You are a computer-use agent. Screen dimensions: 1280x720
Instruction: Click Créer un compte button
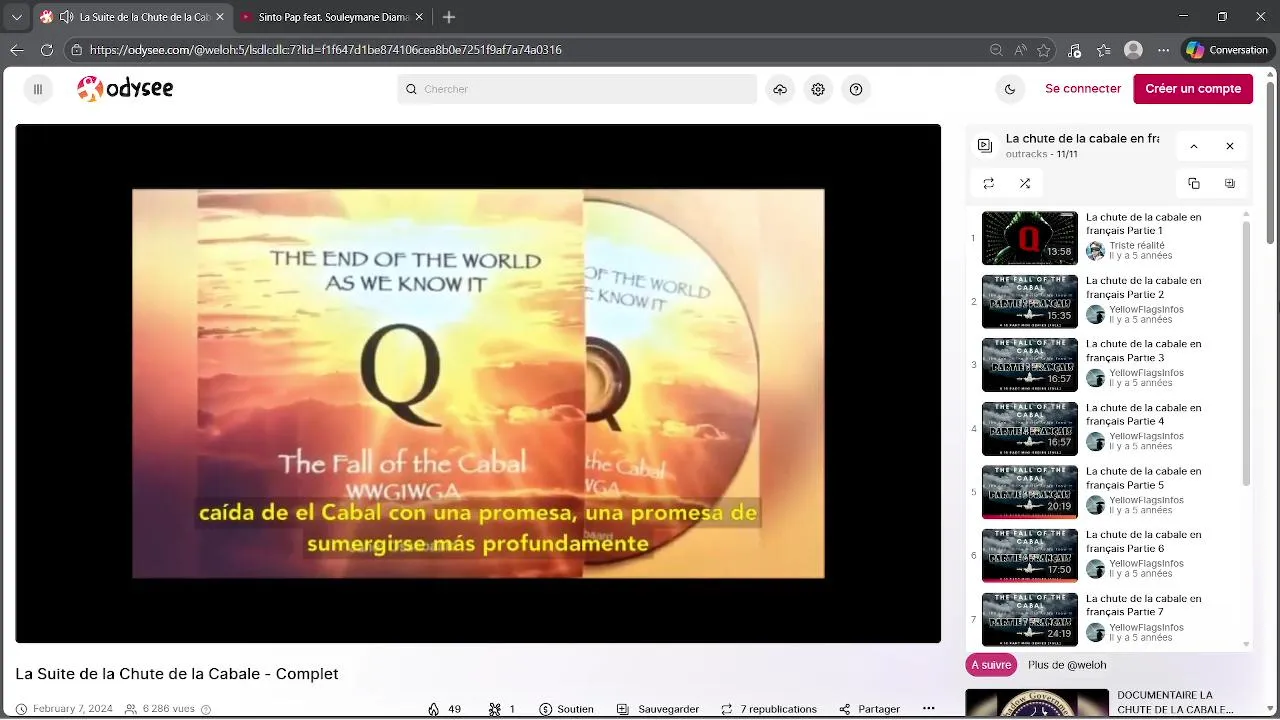1193,88
